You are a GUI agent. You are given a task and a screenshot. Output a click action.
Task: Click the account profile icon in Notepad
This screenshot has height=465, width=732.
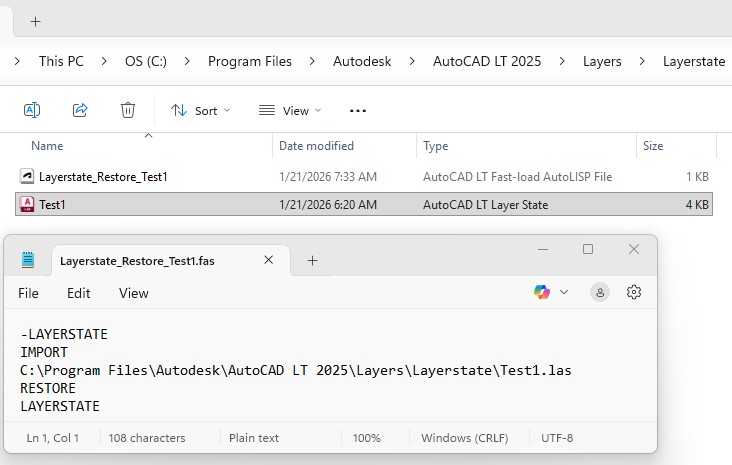(x=600, y=292)
